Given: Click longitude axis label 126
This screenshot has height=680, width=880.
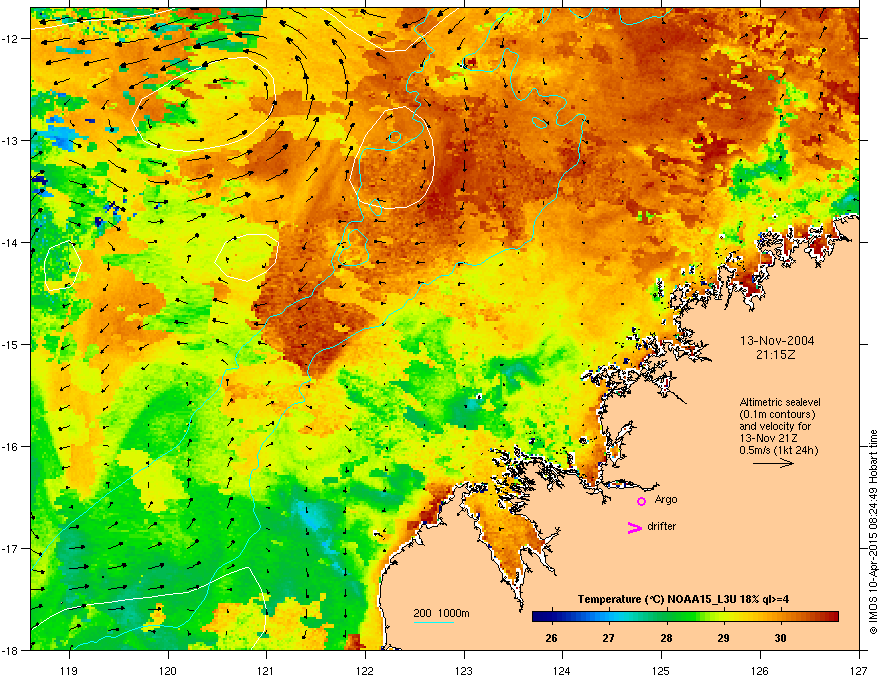Looking at the screenshot, I should 760,671.
